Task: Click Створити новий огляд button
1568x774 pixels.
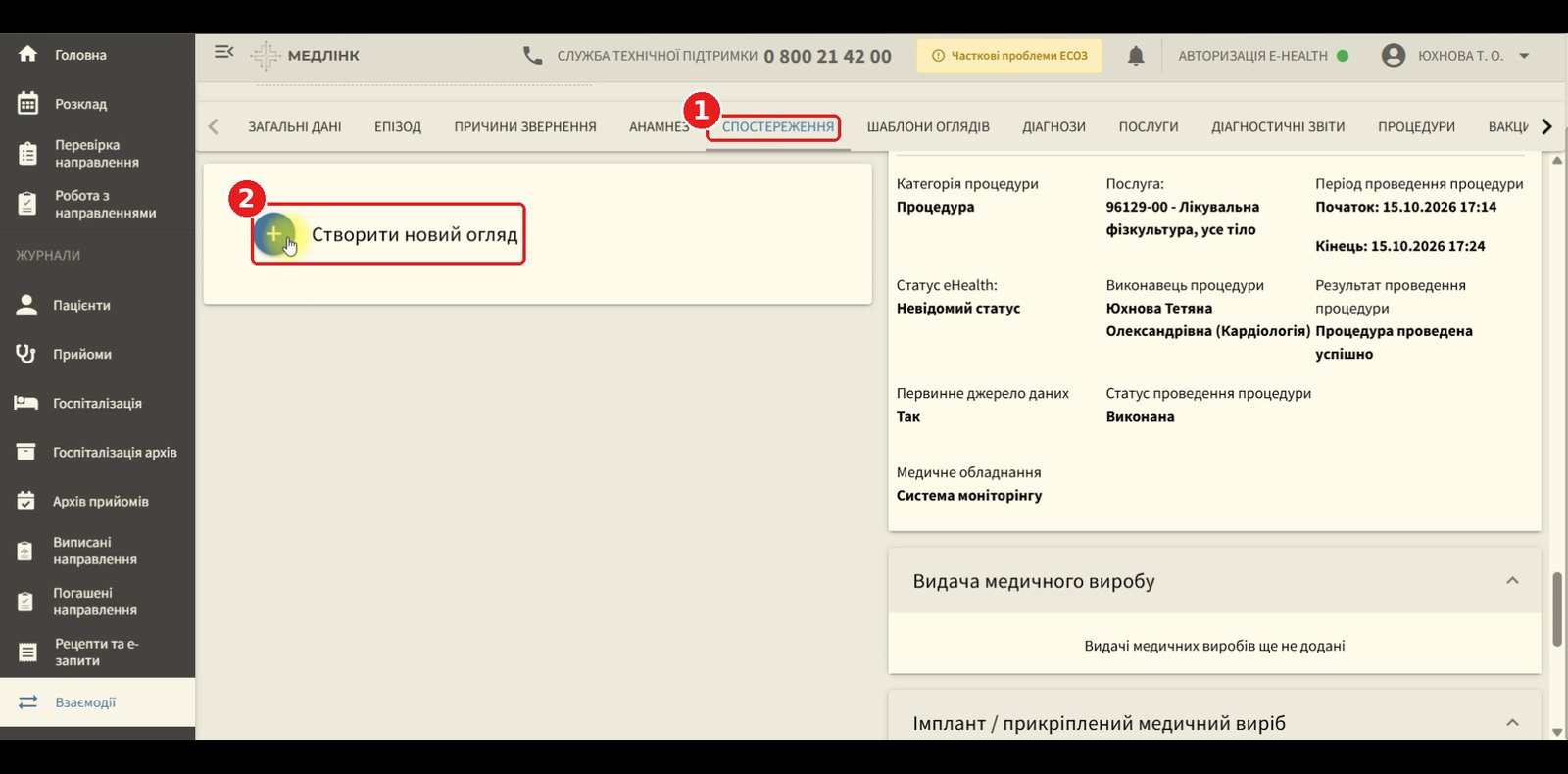Action: pyautogui.click(x=388, y=234)
